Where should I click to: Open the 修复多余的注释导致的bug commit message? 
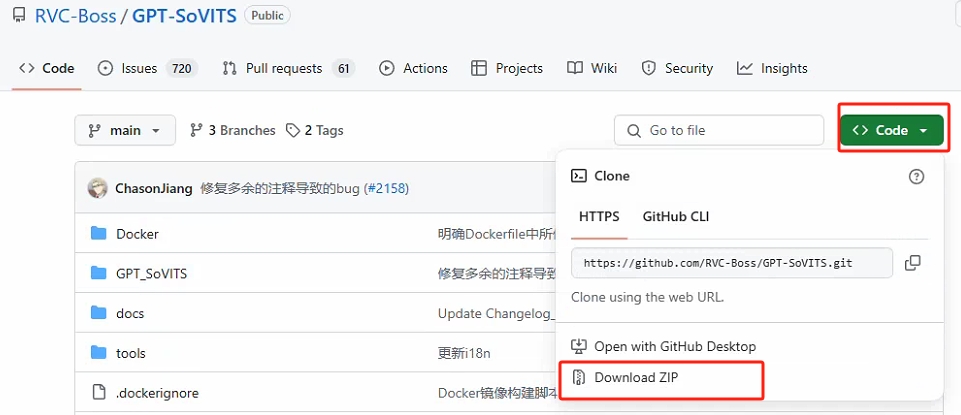click(282, 188)
